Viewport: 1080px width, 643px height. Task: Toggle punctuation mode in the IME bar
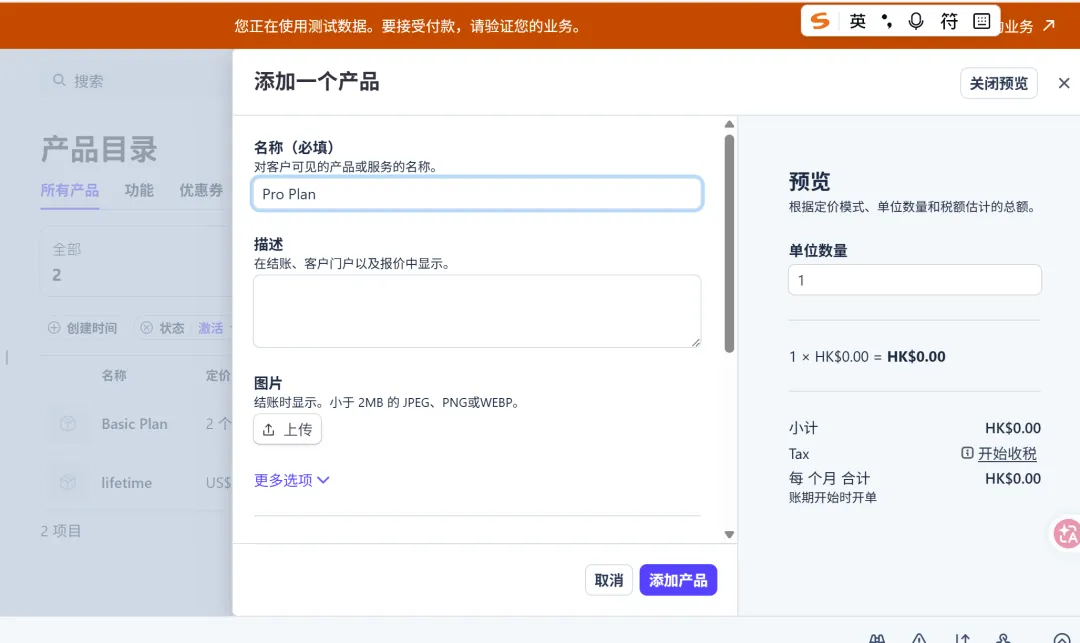click(x=886, y=21)
